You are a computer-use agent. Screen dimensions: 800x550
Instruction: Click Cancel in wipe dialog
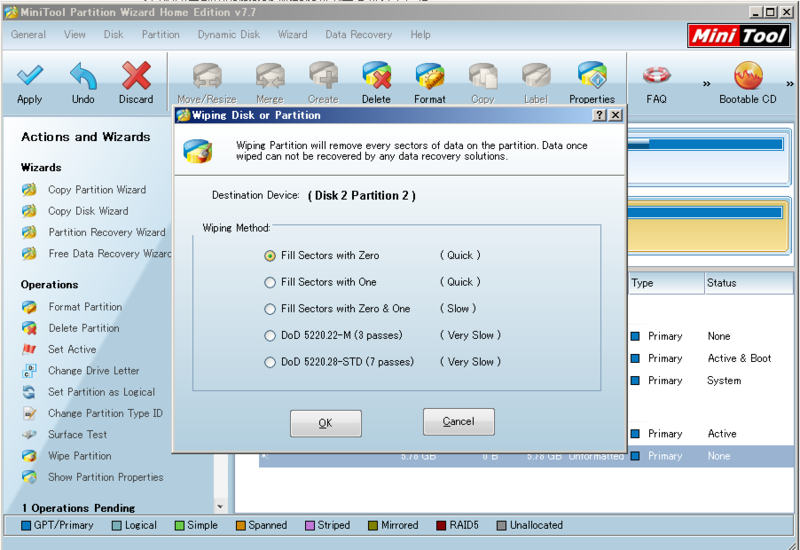coord(458,421)
